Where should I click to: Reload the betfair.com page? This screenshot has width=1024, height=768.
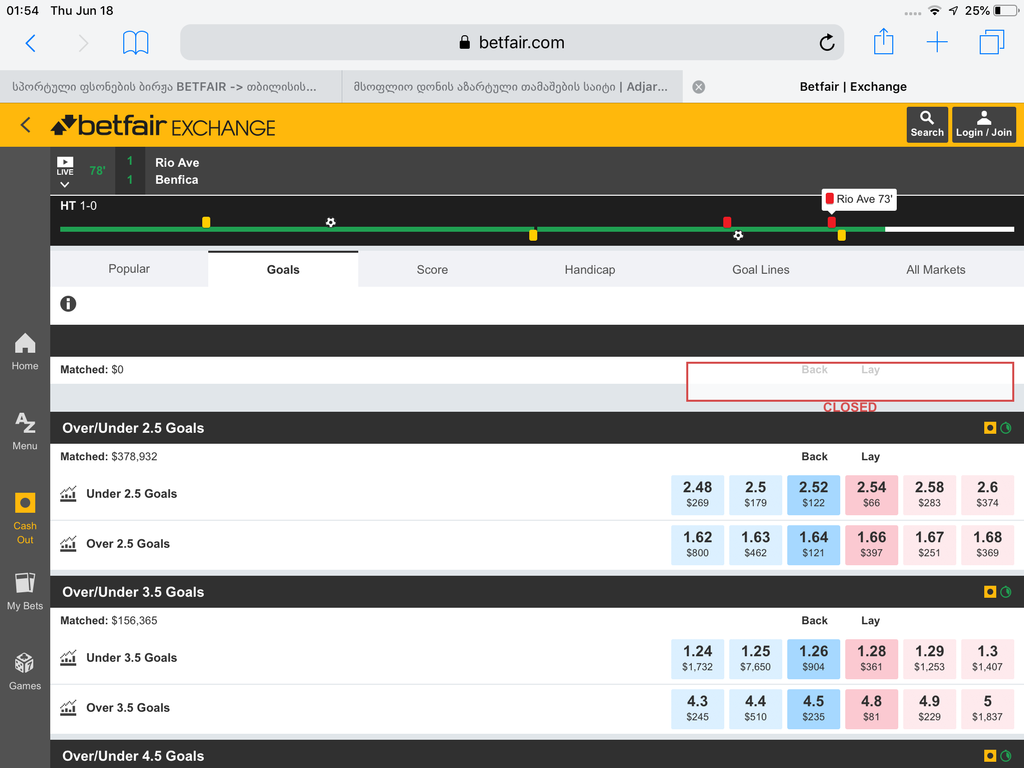827,43
